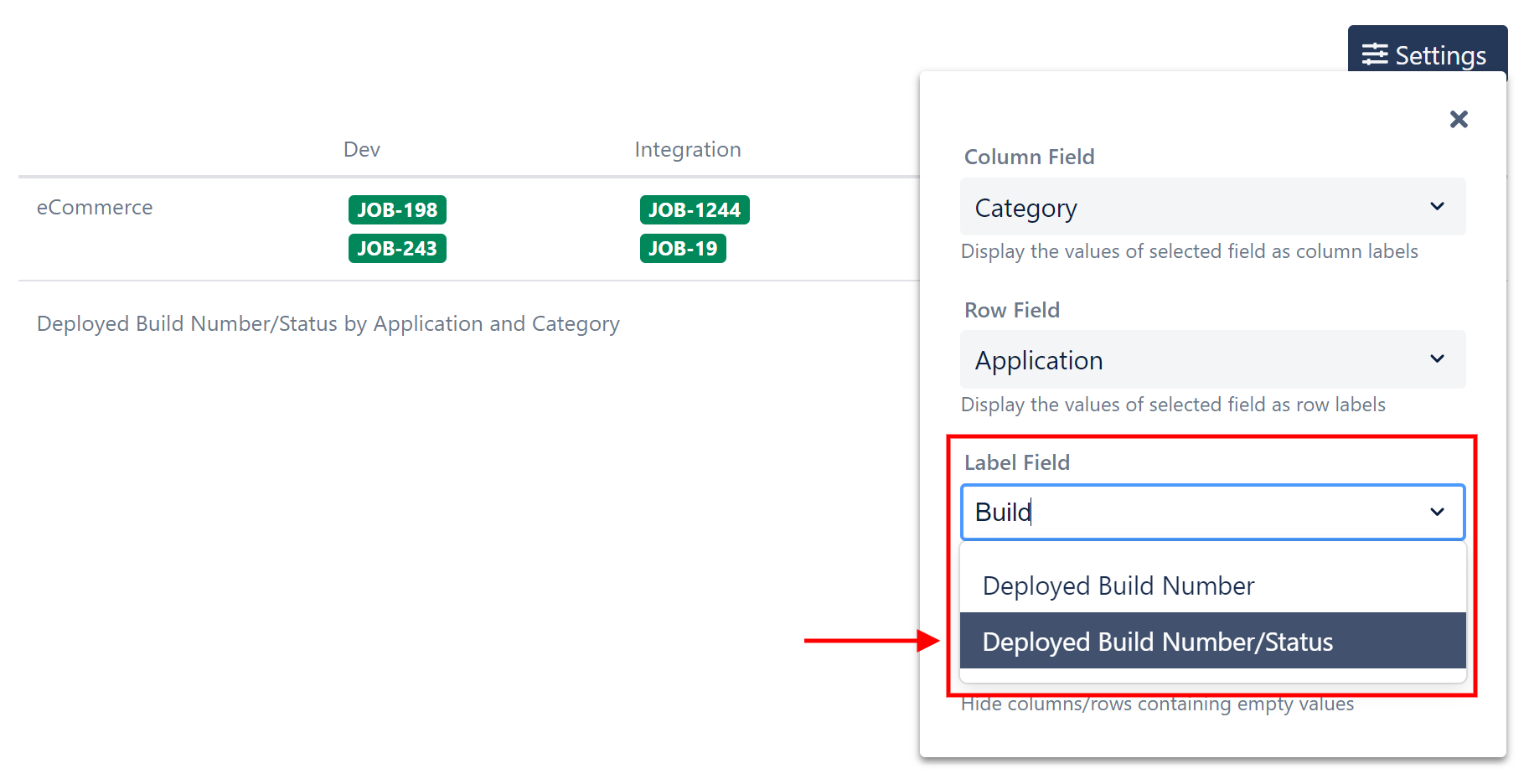Click the sliders icon on Settings button
Viewport: 1529px width, 784px height.
pyautogui.click(x=1374, y=54)
